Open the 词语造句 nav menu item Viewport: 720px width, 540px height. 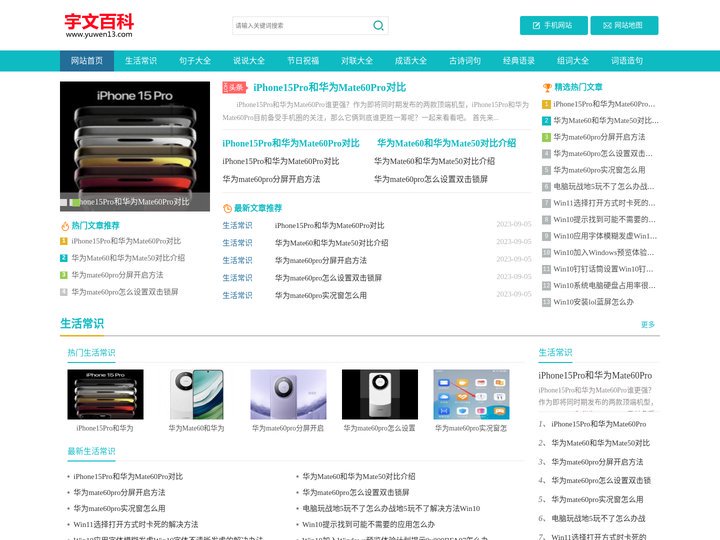[x=627, y=61]
